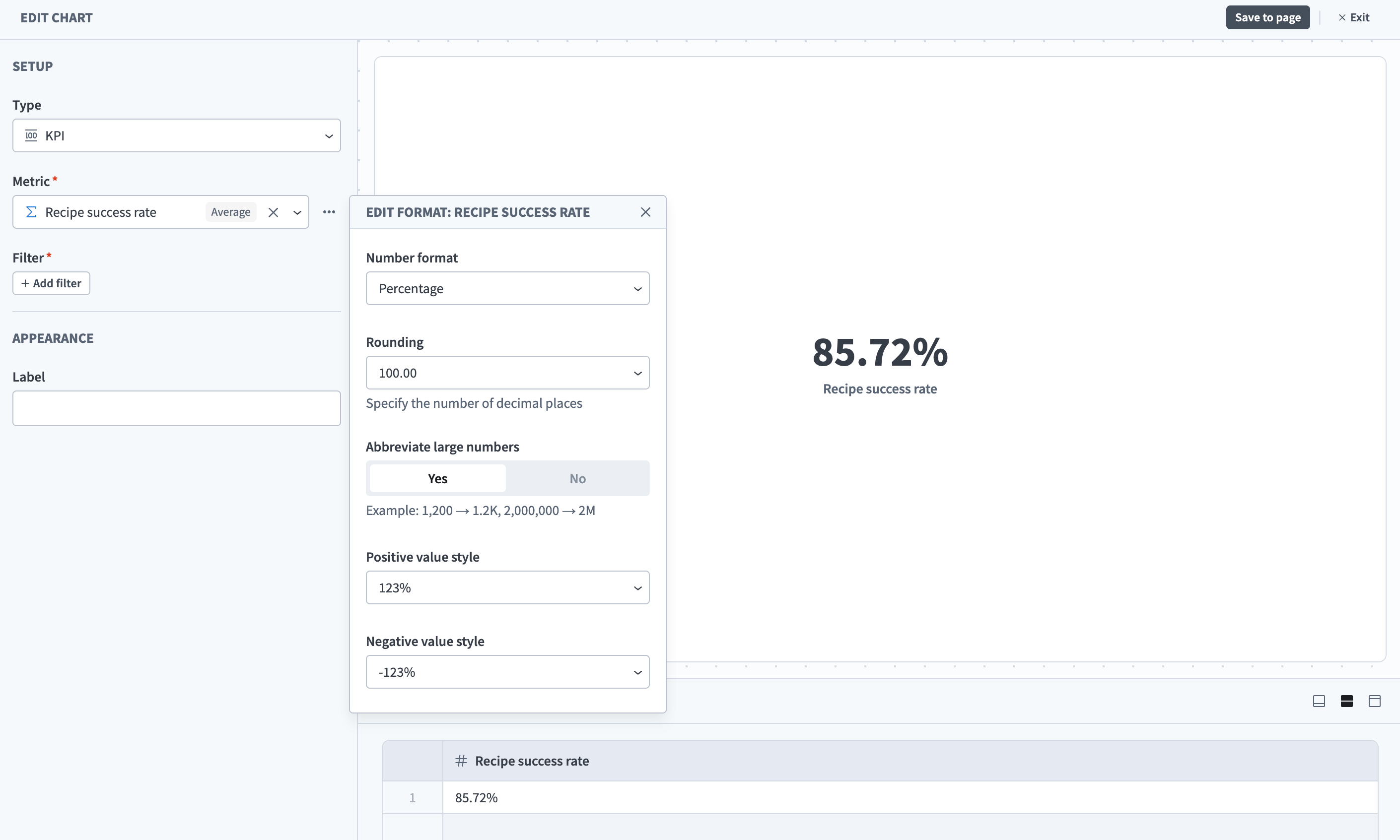The height and width of the screenshot is (840, 1400).
Task: Expand the Metric dropdown chevron
Action: [297, 212]
